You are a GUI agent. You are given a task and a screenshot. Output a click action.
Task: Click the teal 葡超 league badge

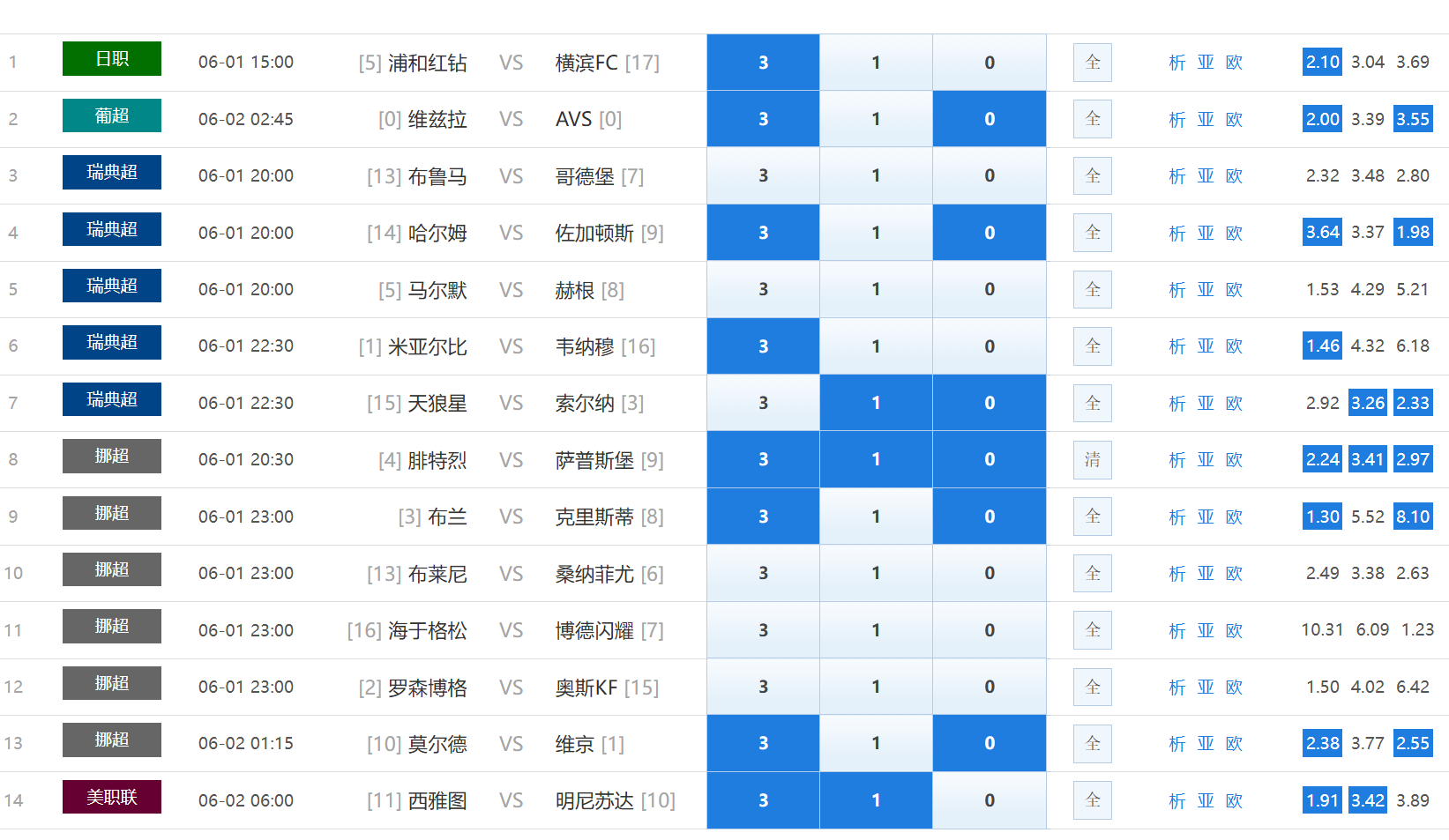[x=112, y=115]
